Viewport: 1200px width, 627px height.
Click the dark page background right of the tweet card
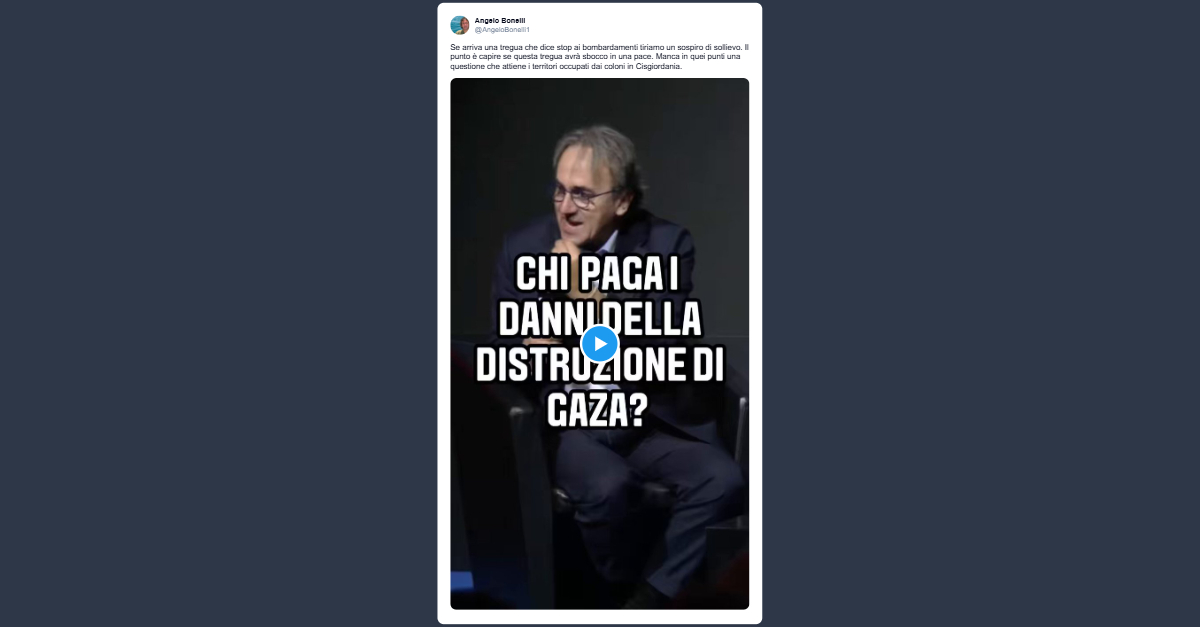point(981,313)
